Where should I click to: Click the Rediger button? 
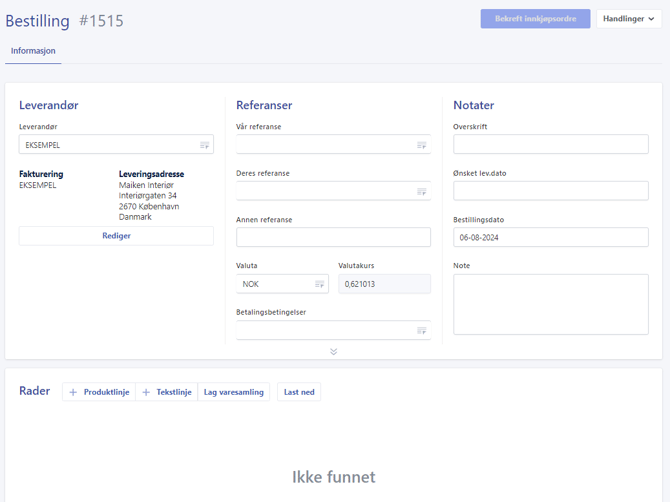(116, 236)
